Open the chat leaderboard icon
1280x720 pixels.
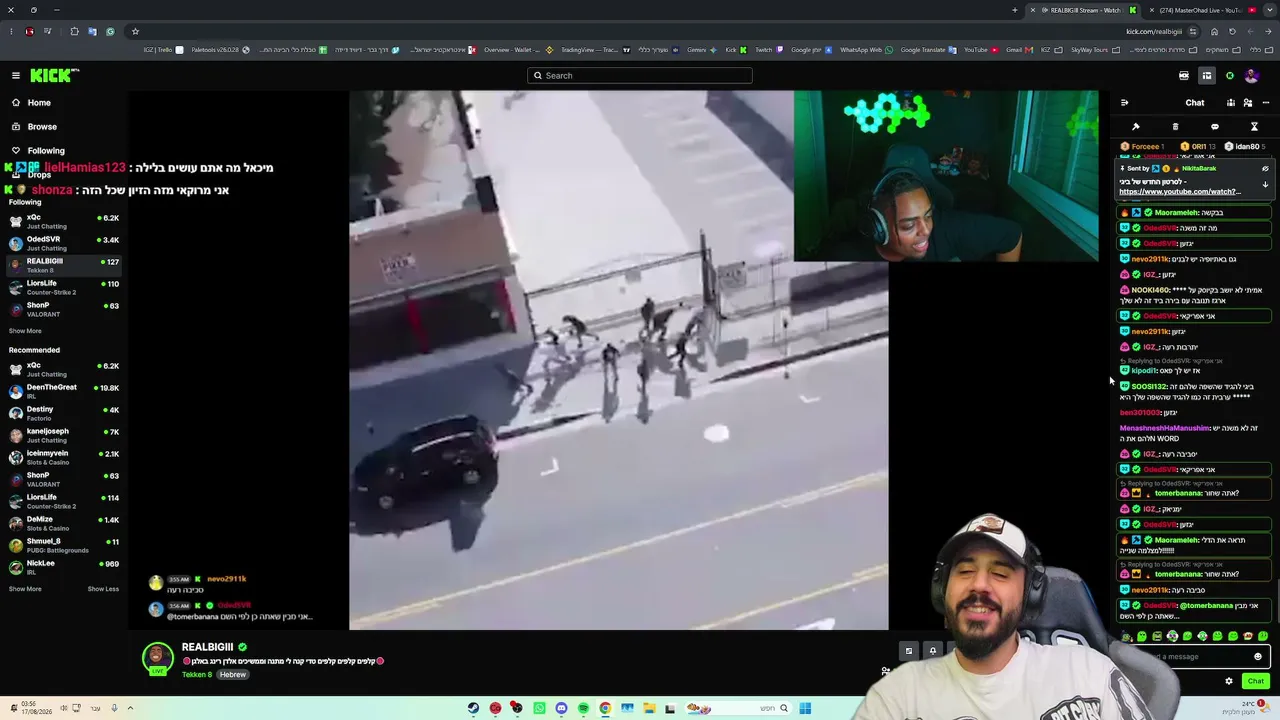(x=1230, y=103)
